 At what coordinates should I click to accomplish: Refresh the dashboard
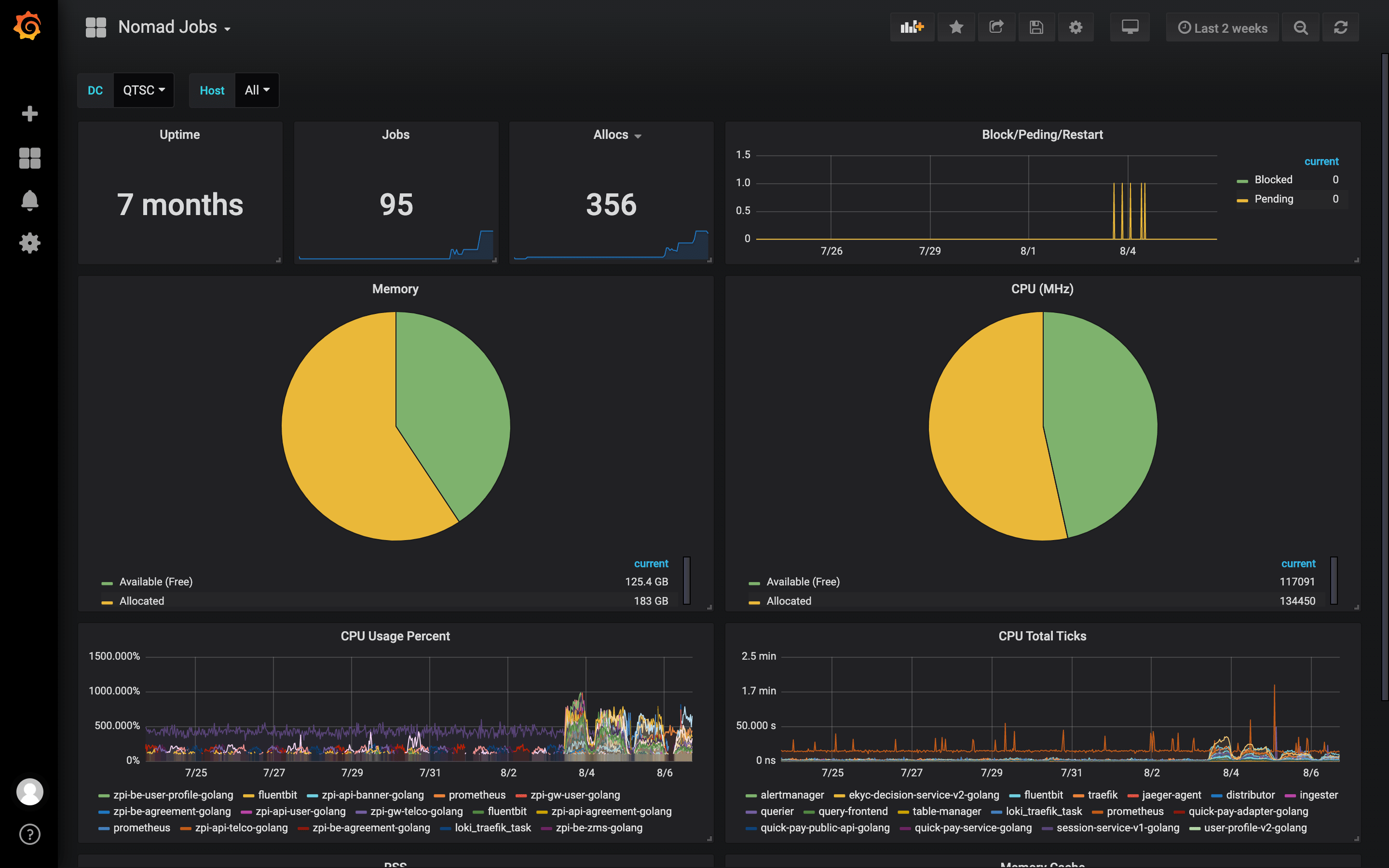[x=1340, y=27]
